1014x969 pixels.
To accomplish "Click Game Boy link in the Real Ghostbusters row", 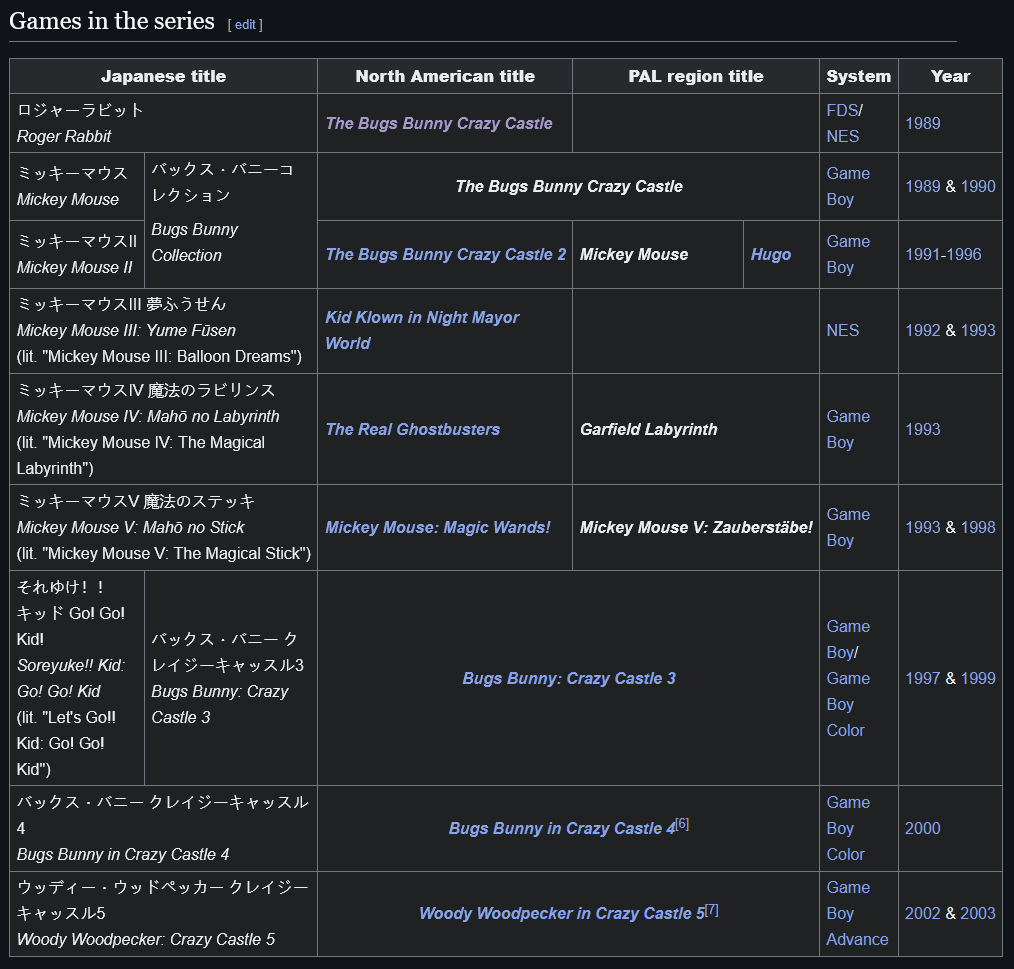I will tap(848, 429).
